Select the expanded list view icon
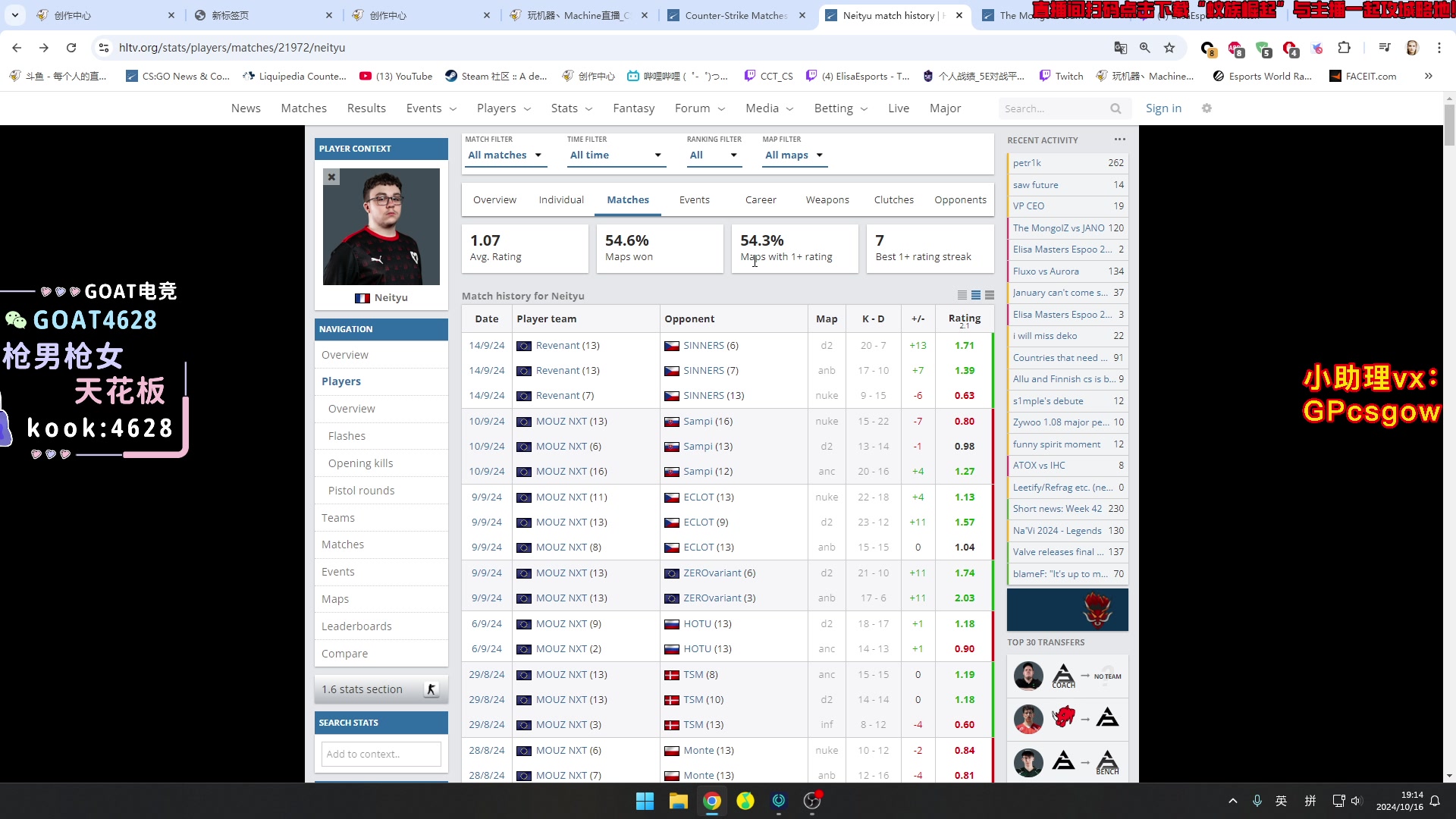Viewport: 1456px width, 819px height. coord(990,296)
